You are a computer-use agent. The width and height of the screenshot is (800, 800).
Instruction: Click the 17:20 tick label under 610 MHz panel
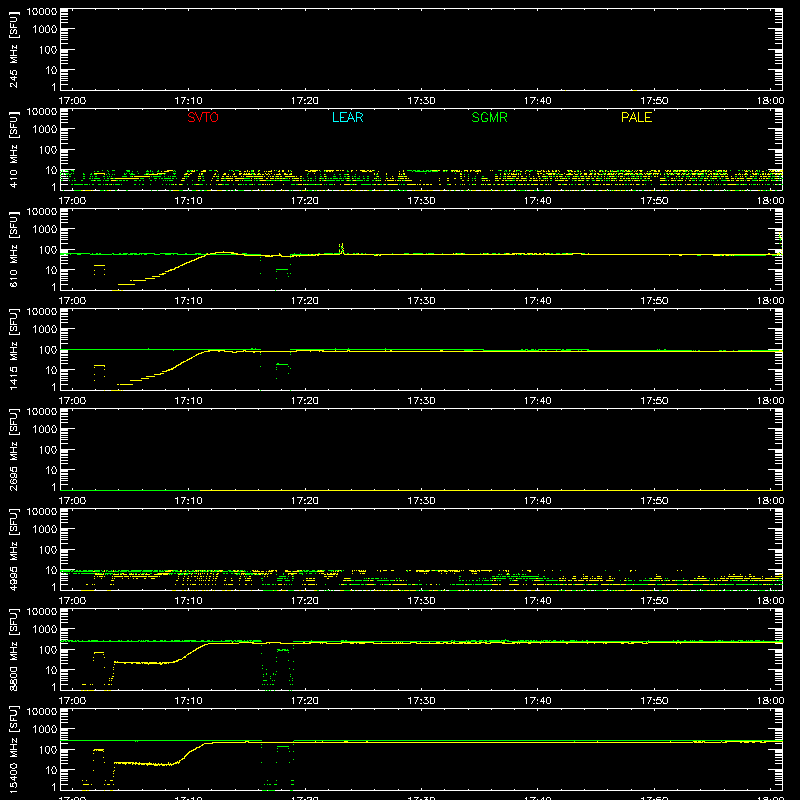(305, 301)
